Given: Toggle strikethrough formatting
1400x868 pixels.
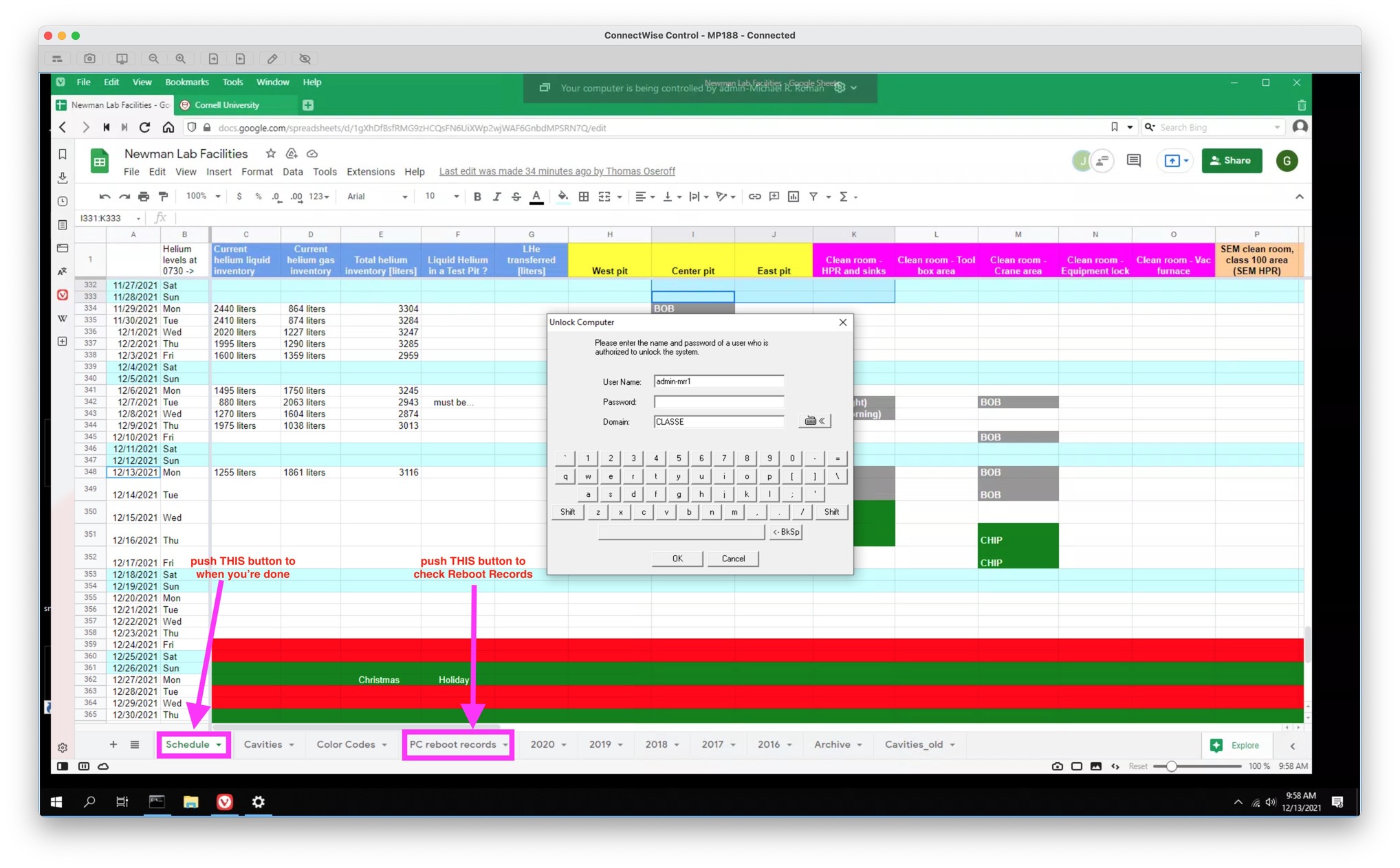Looking at the screenshot, I should (x=516, y=197).
